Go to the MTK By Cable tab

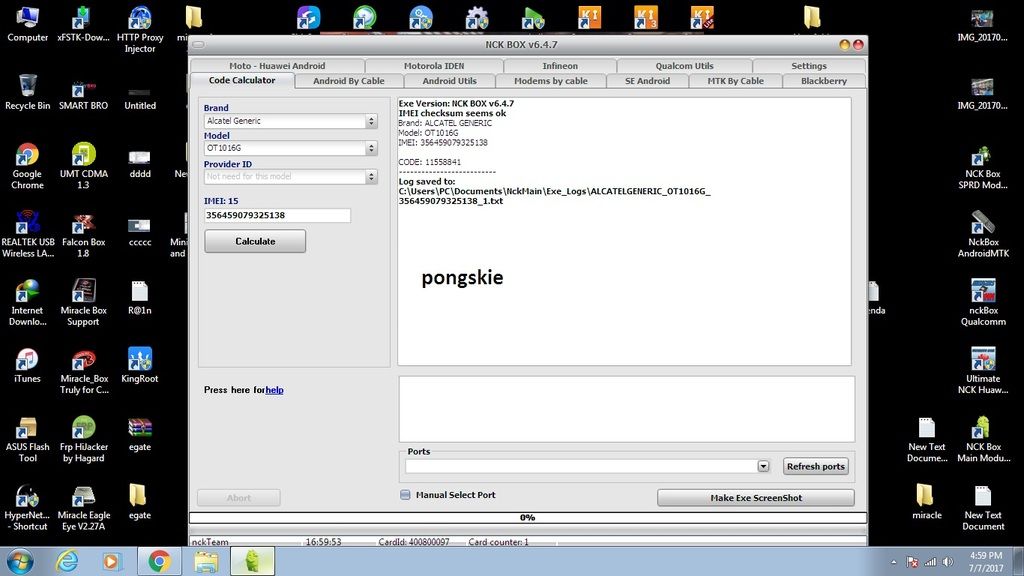[x=735, y=81]
